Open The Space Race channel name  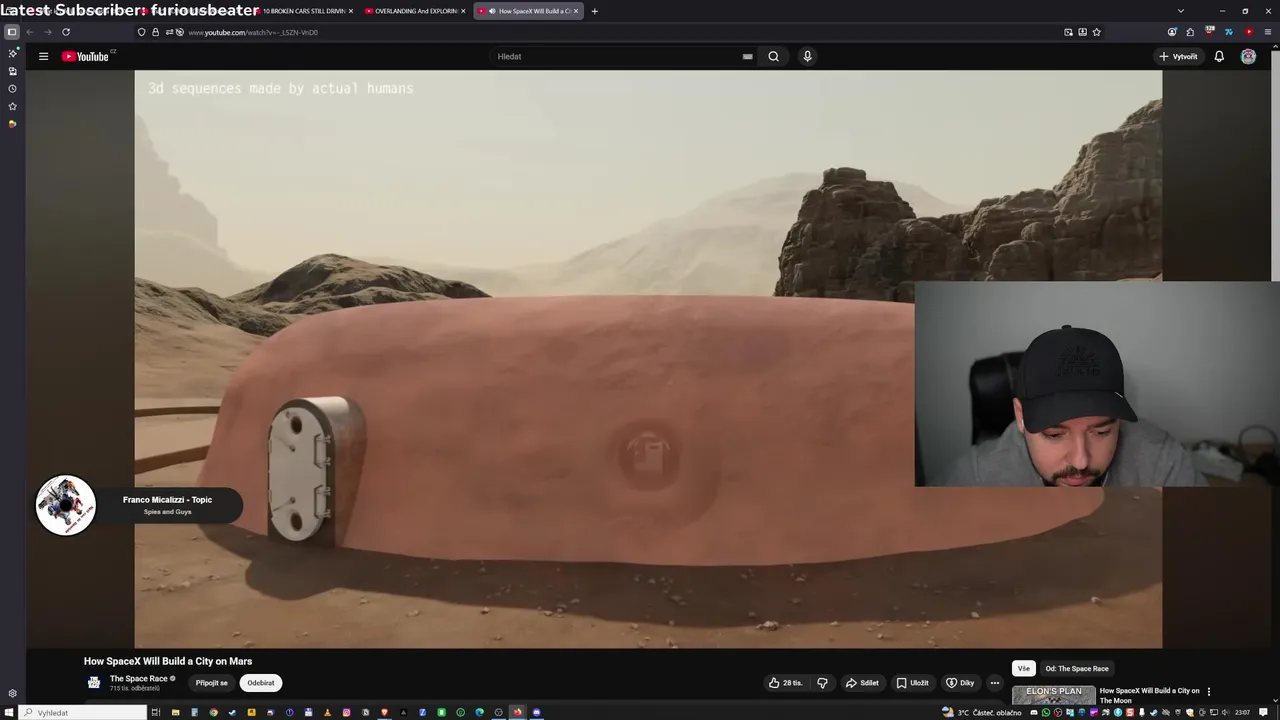tap(139, 679)
